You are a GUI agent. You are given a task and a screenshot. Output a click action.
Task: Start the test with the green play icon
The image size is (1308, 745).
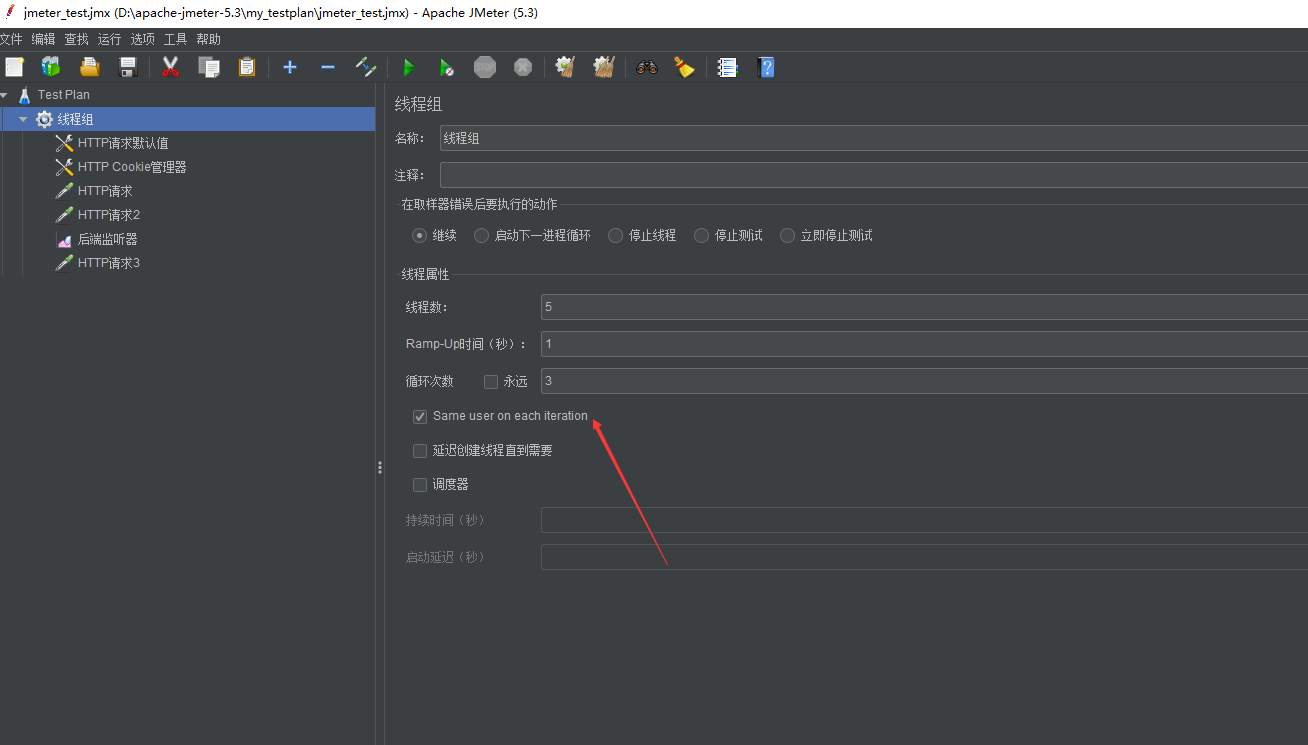(x=409, y=67)
